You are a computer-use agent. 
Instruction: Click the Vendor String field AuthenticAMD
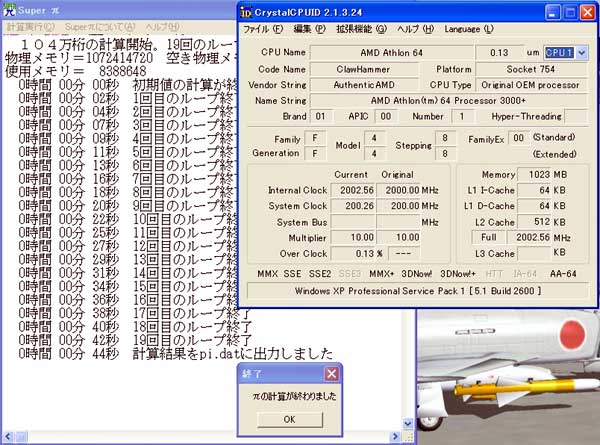(x=364, y=85)
